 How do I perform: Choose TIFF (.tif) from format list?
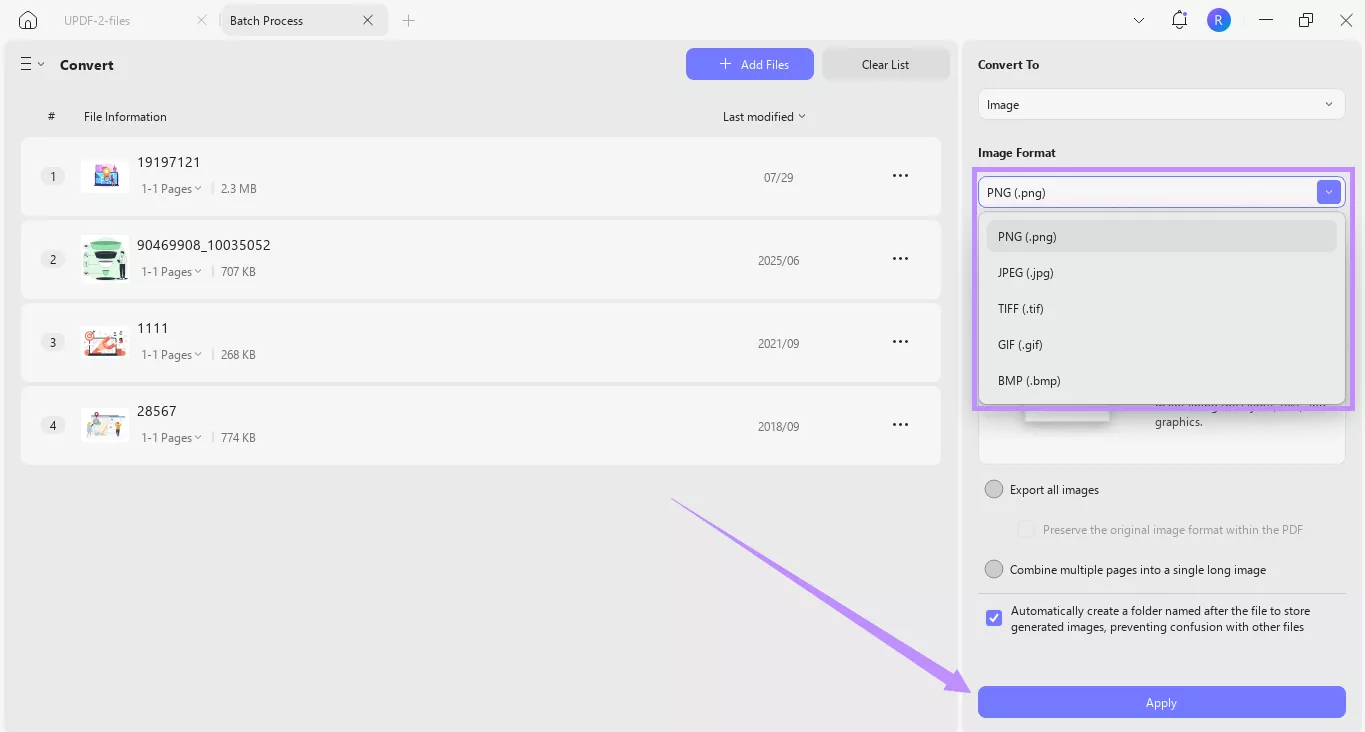click(x=1021, y=309)
